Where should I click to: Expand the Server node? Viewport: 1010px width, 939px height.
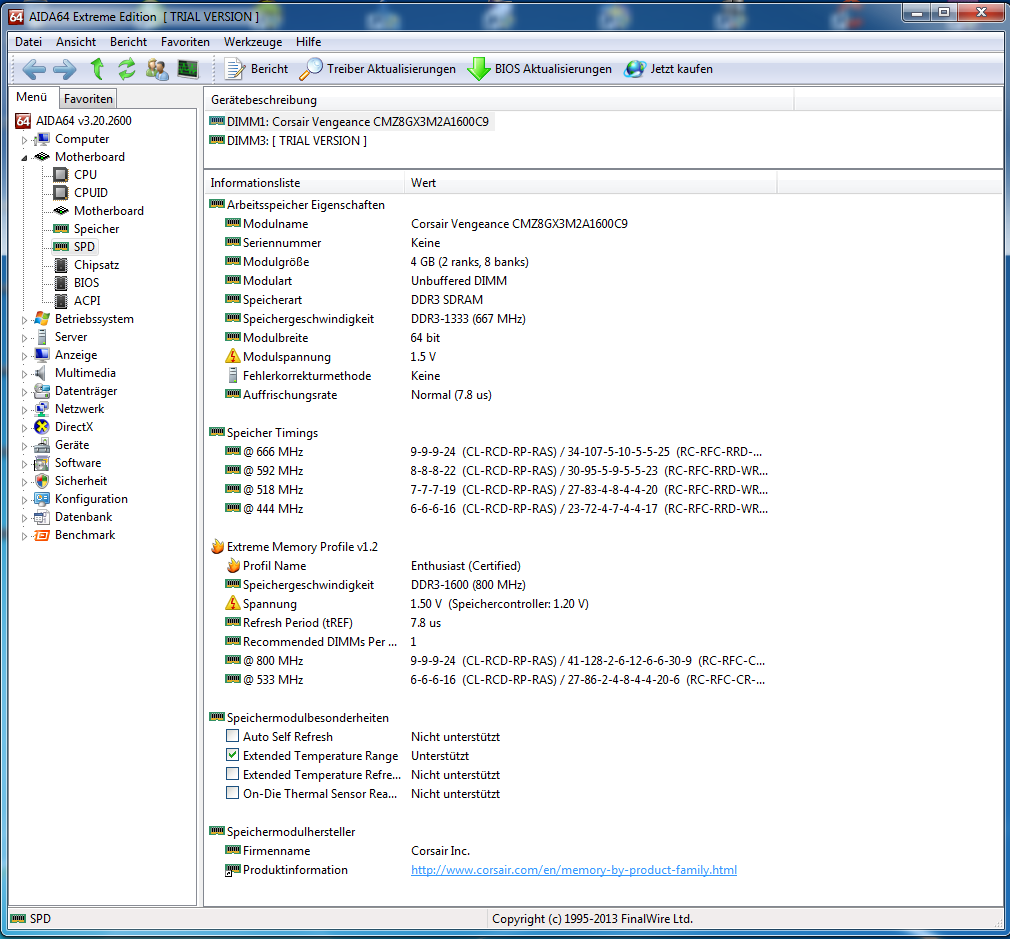[x=24, y=338]
